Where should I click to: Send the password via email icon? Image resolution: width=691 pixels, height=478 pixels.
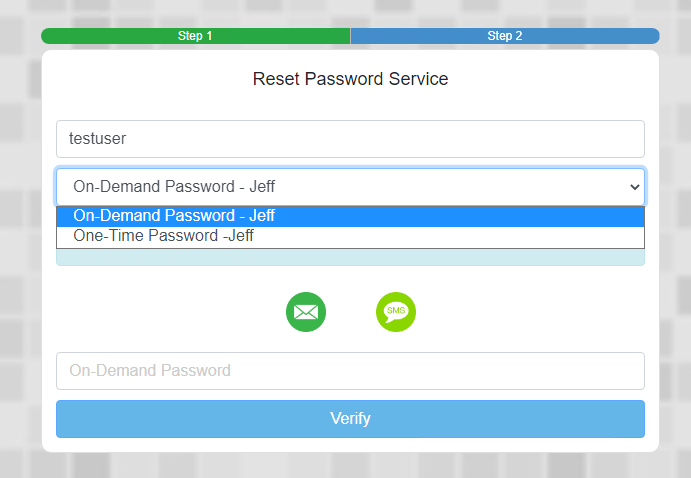pos(306,312)
